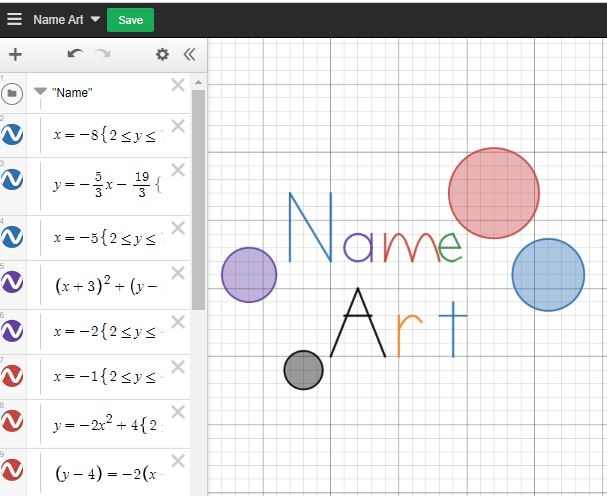Collapse the "Name" folder triangle
The height and width of the screenshot is (496, 607).
[x=40, y=92]
